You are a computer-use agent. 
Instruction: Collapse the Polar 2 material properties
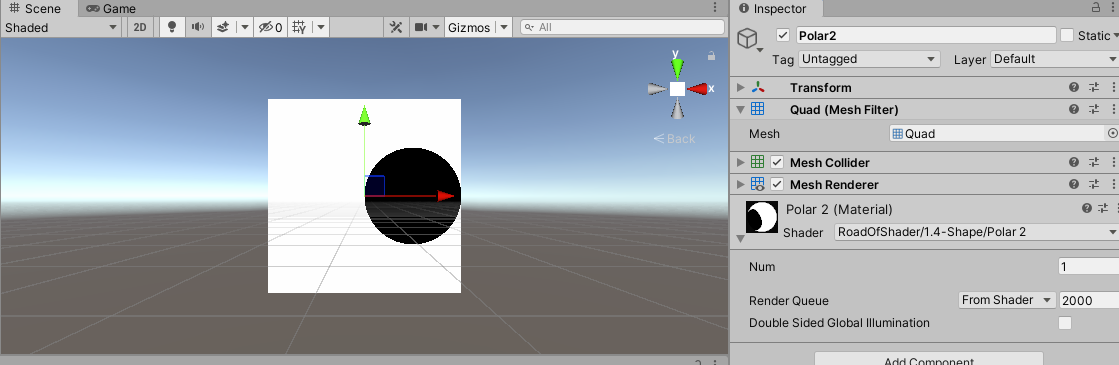point(741,239)
